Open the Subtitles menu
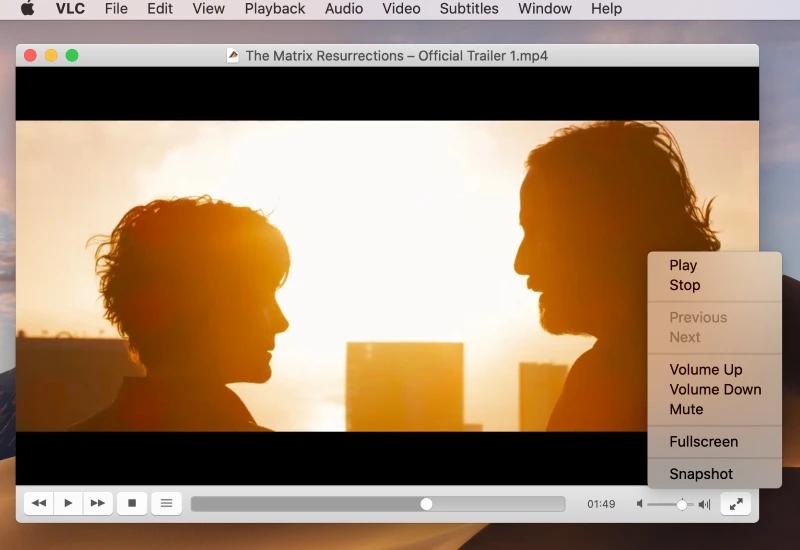This screenshot has height=550, width=800. point(469,9)
